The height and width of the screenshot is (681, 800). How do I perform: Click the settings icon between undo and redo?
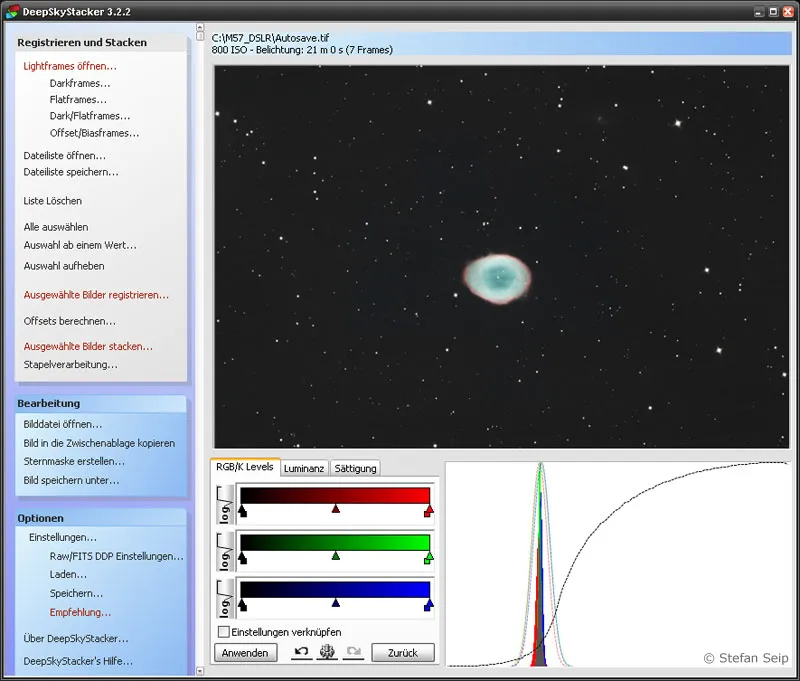click(x=327, y=651)
